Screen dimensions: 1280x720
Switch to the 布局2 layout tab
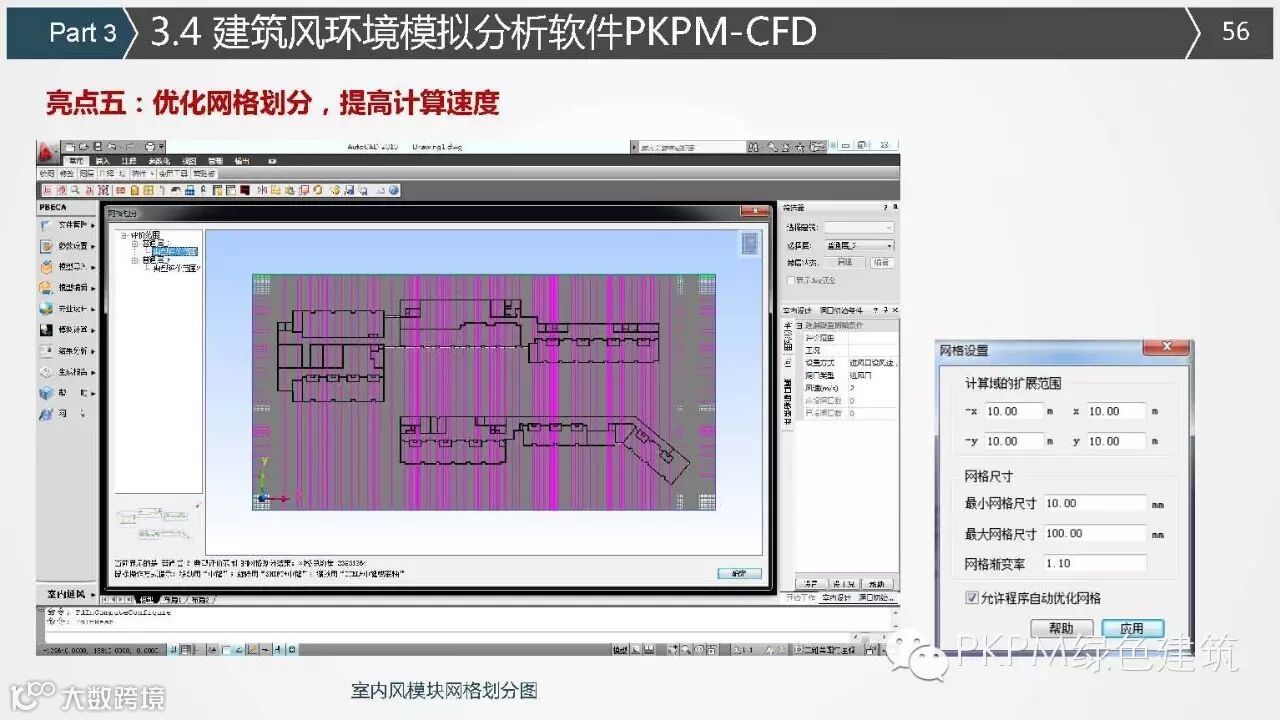click(x=200, y=600)
